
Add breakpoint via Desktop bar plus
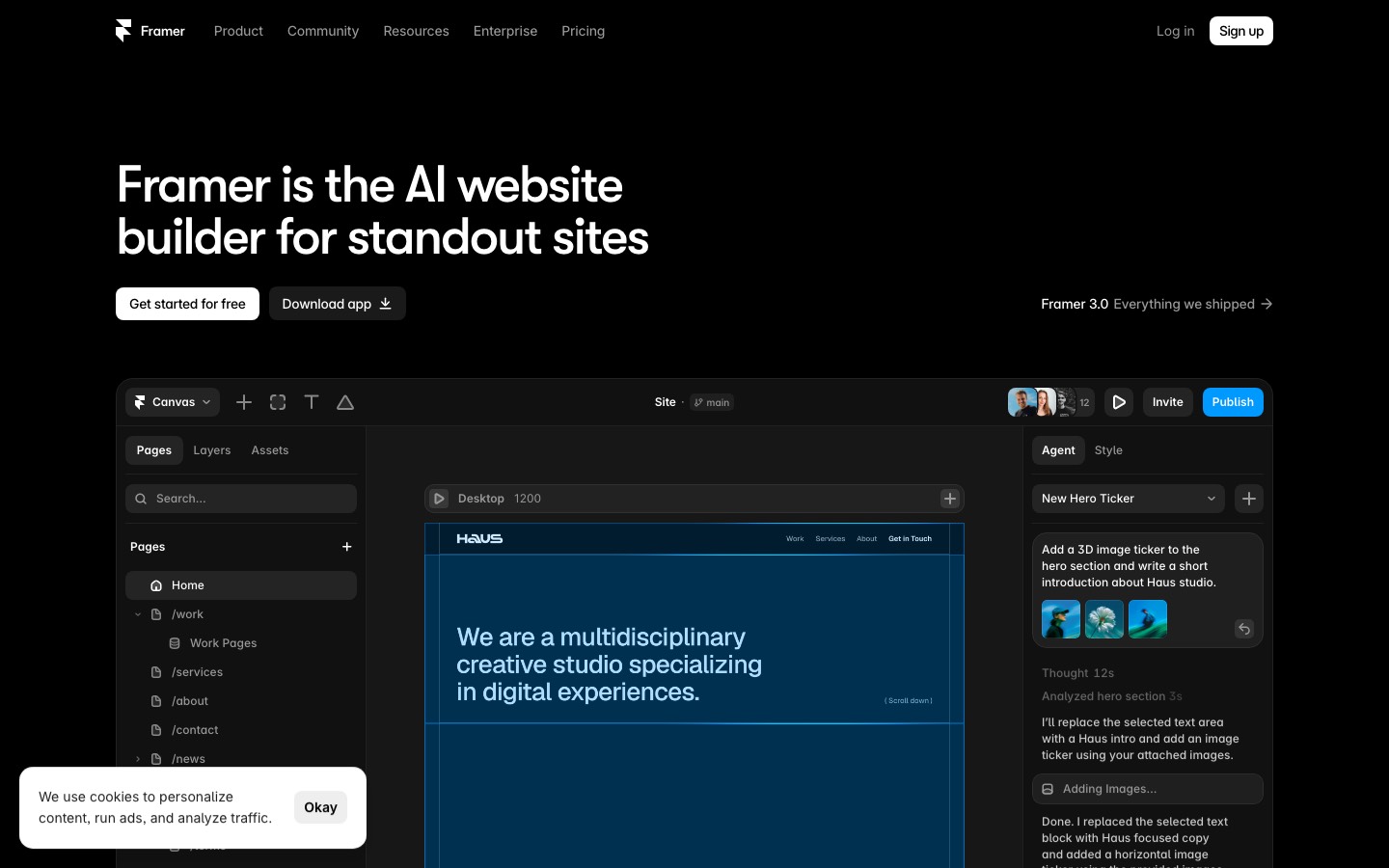point(950,499)
